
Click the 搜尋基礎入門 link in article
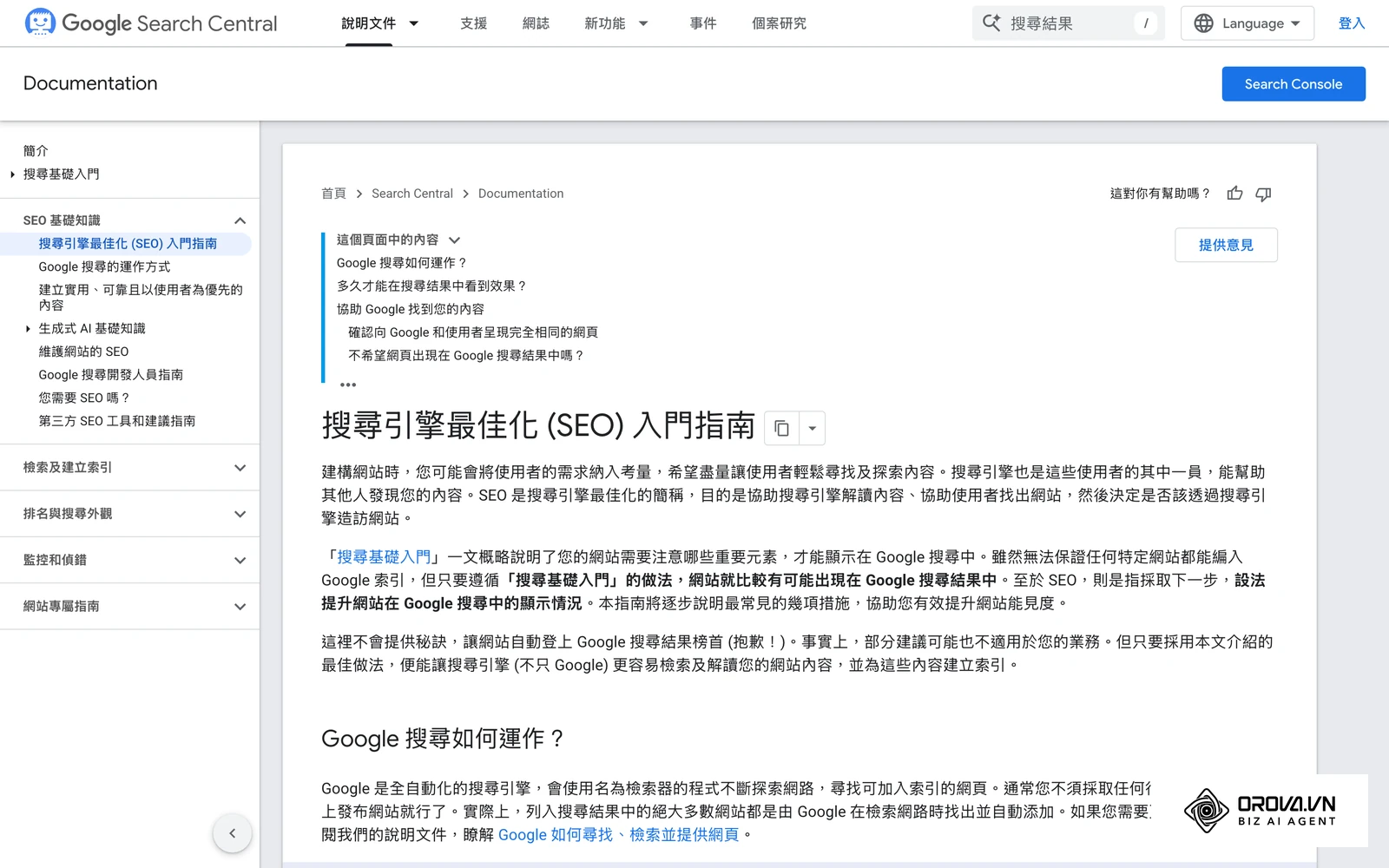tap(384, 557)
